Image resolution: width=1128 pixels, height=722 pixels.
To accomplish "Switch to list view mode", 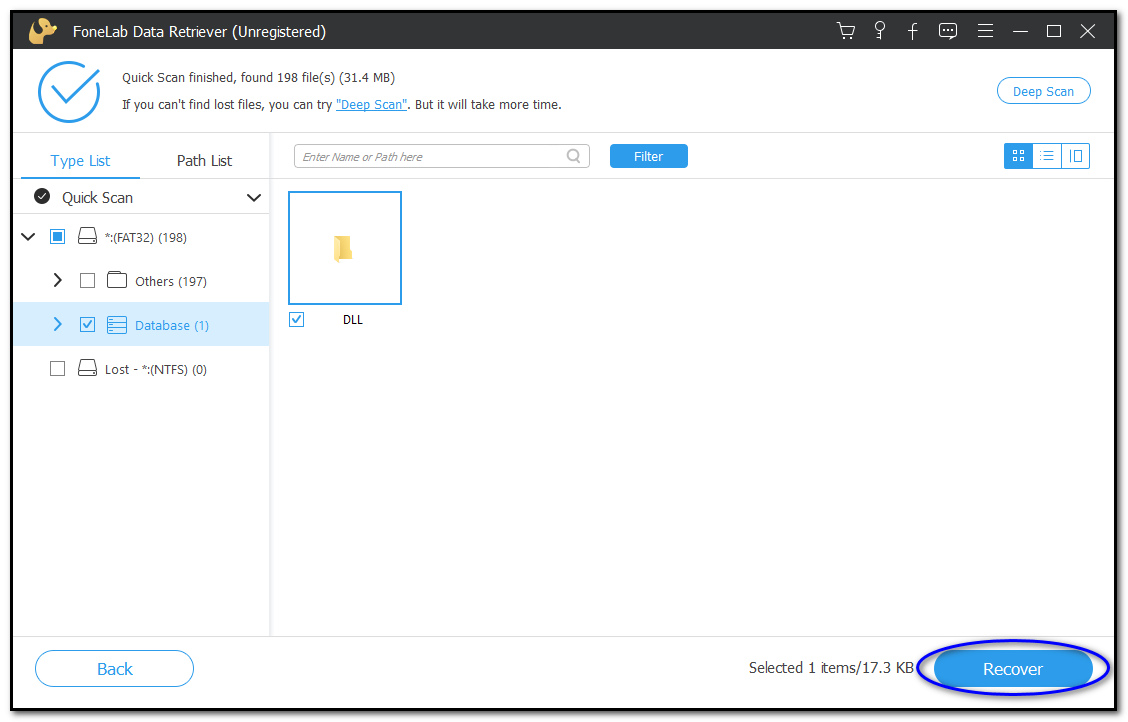I will coord(1047,156).
